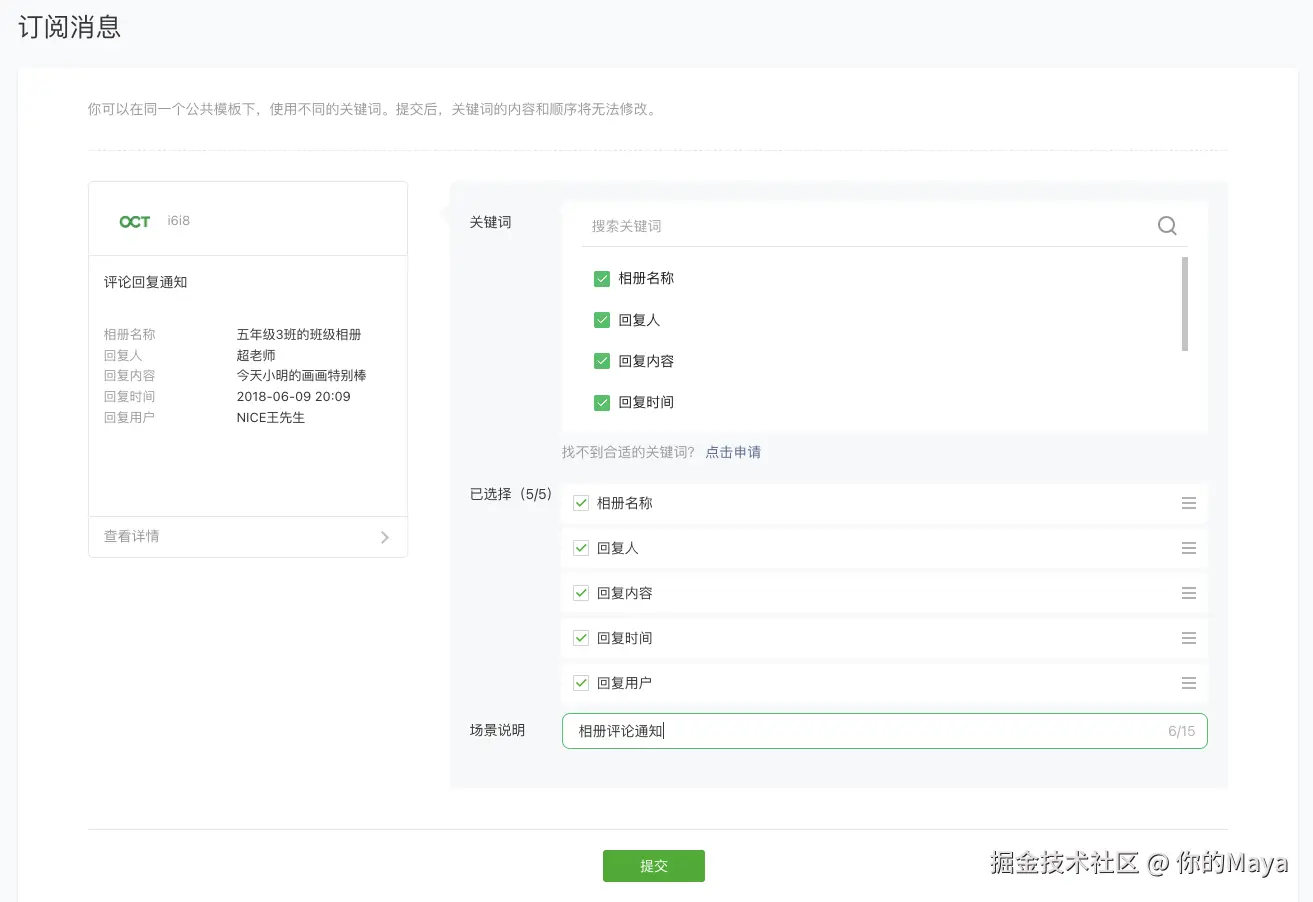The height and width of the screenshot is (902, 1313).
Task: Click preview value NICE王先生
Action: click(271, 417)
